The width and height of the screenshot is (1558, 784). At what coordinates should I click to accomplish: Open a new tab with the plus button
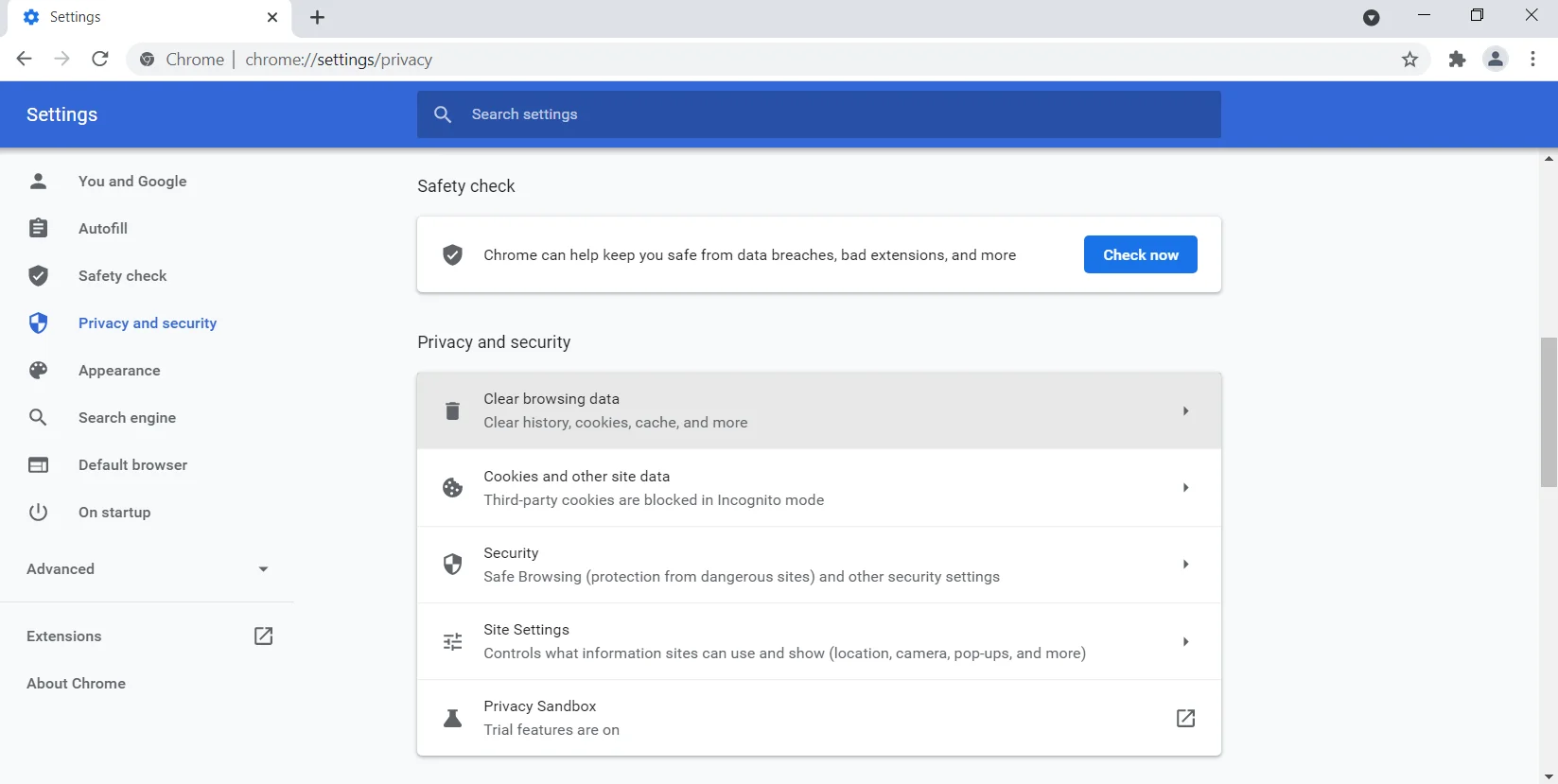pos(317,17)
